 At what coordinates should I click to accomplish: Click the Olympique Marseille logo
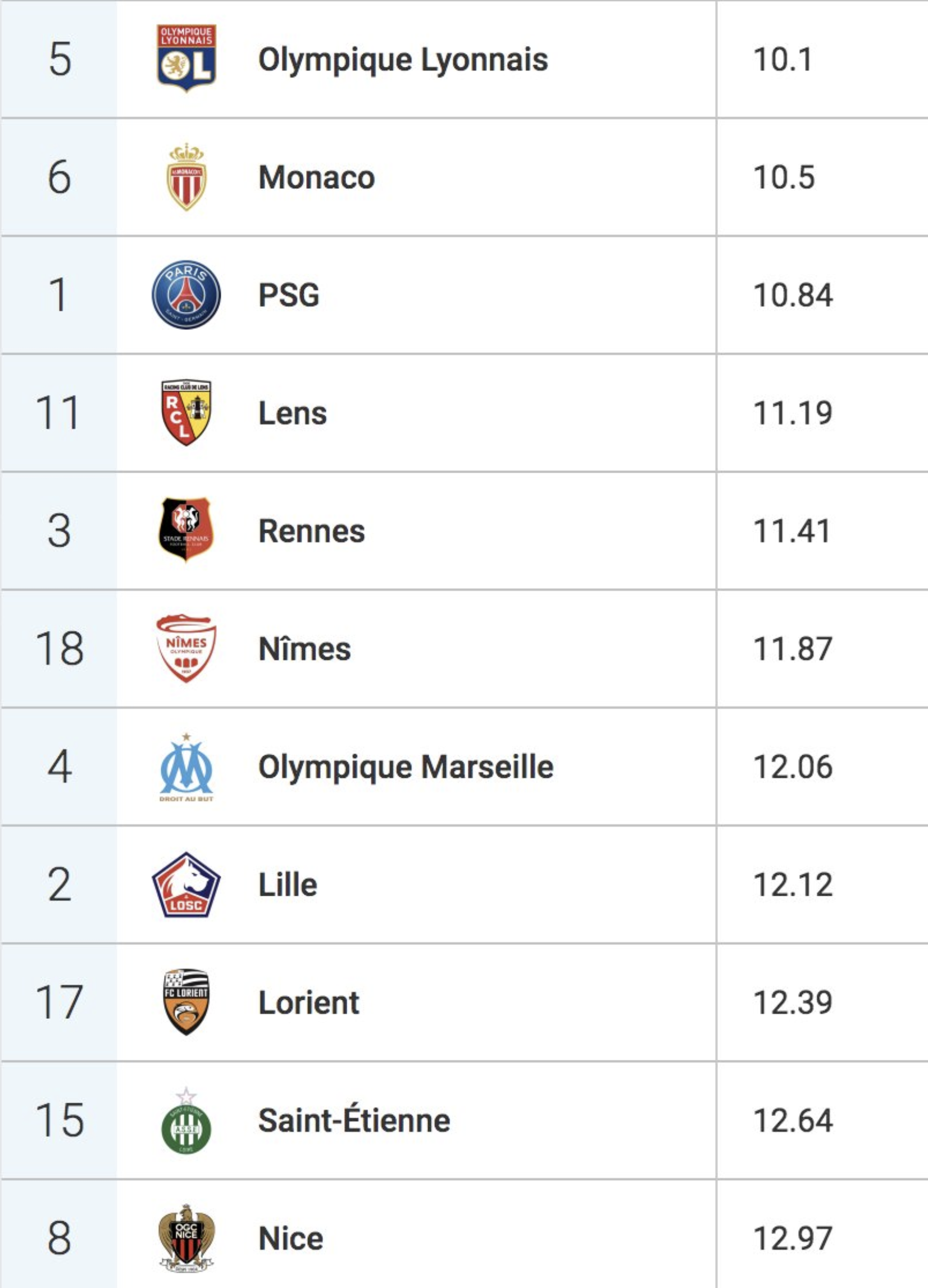pos(186,767)
